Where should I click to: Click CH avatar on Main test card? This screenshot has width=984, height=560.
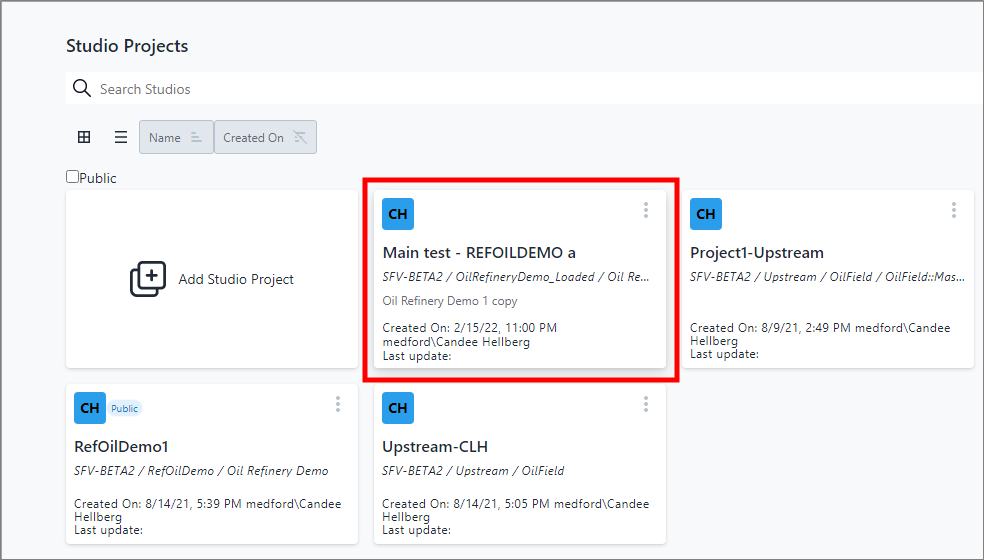(x=398, y=214)
